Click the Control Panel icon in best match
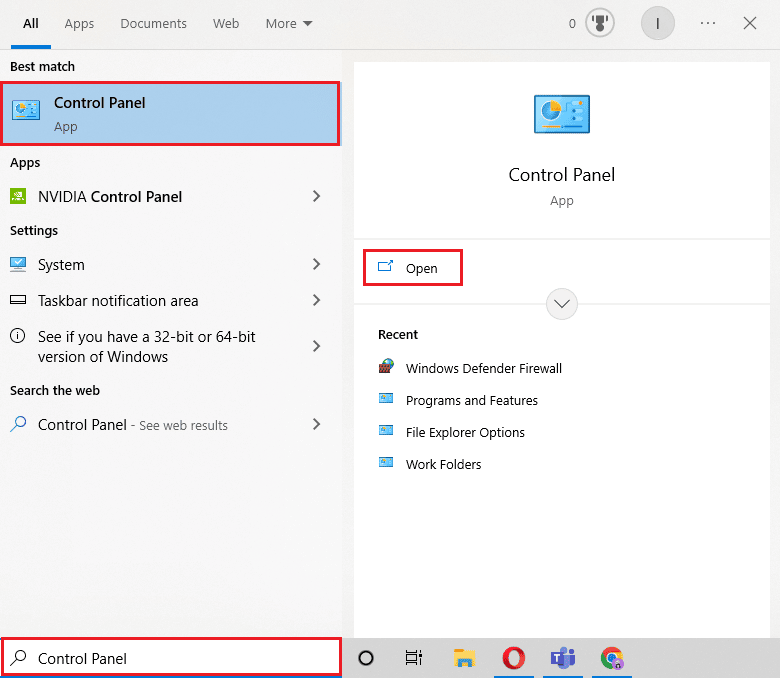Screen dimensions: 780x678 pos(26,110)
